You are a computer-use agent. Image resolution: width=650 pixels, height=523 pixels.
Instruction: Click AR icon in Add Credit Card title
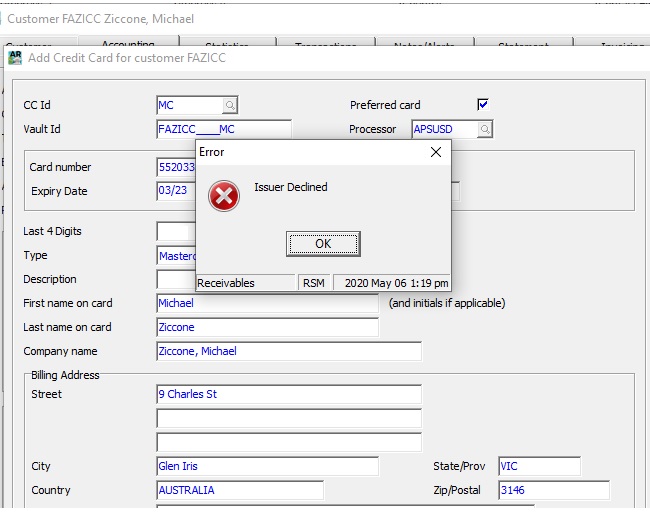15,58
